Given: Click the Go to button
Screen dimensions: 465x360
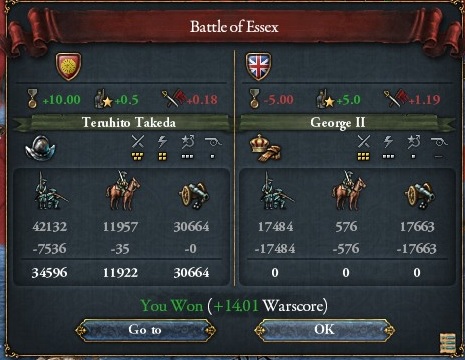Looking at the screenshot, I should [x=145, y=330].
